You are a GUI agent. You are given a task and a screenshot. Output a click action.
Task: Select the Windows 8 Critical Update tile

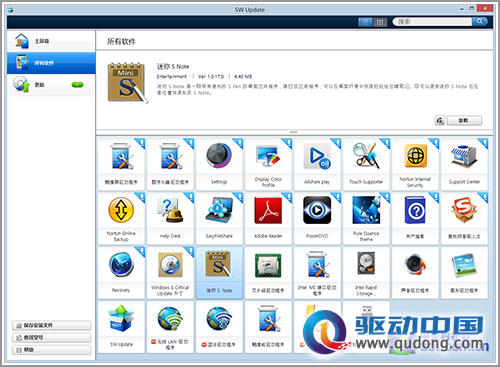coord(170,273)
